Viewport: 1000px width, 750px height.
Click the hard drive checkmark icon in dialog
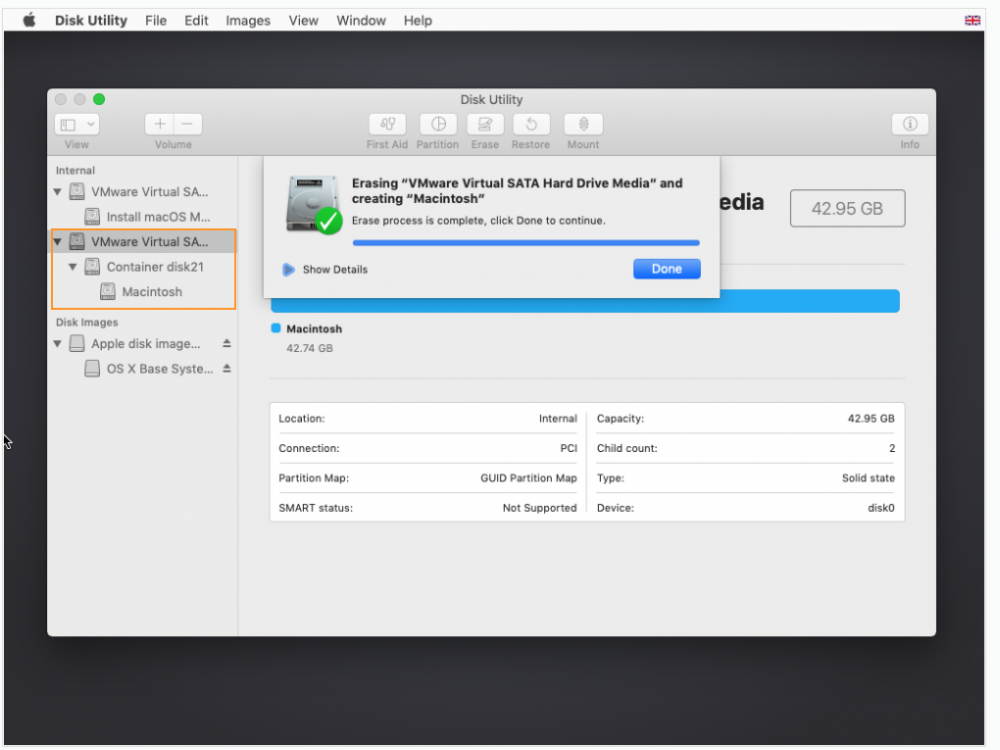(x=314, y=204)
